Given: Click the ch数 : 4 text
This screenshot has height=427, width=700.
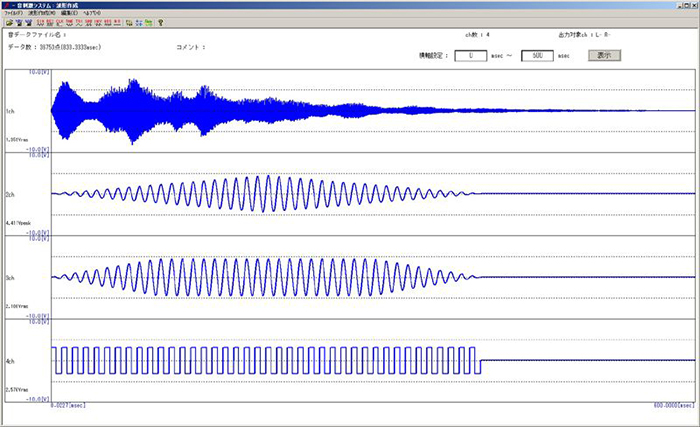Looking at the screenshot, I should pos(477,34).
